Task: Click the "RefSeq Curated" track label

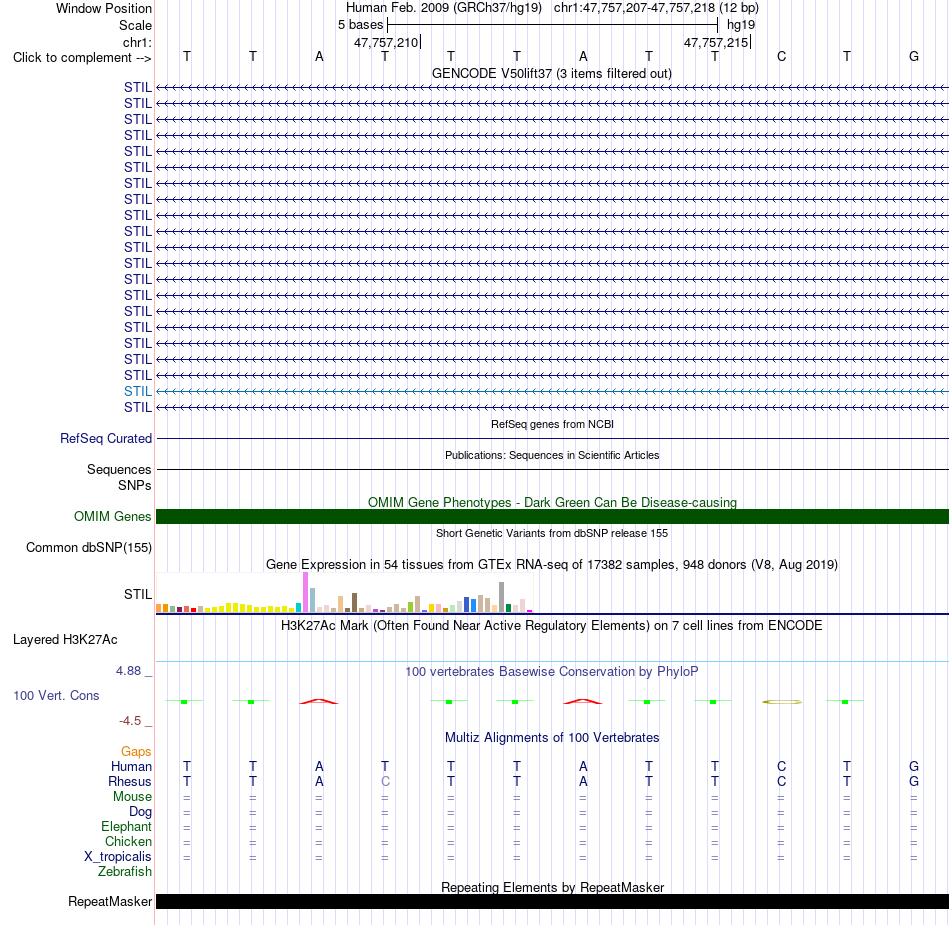Action: point(105,439)
